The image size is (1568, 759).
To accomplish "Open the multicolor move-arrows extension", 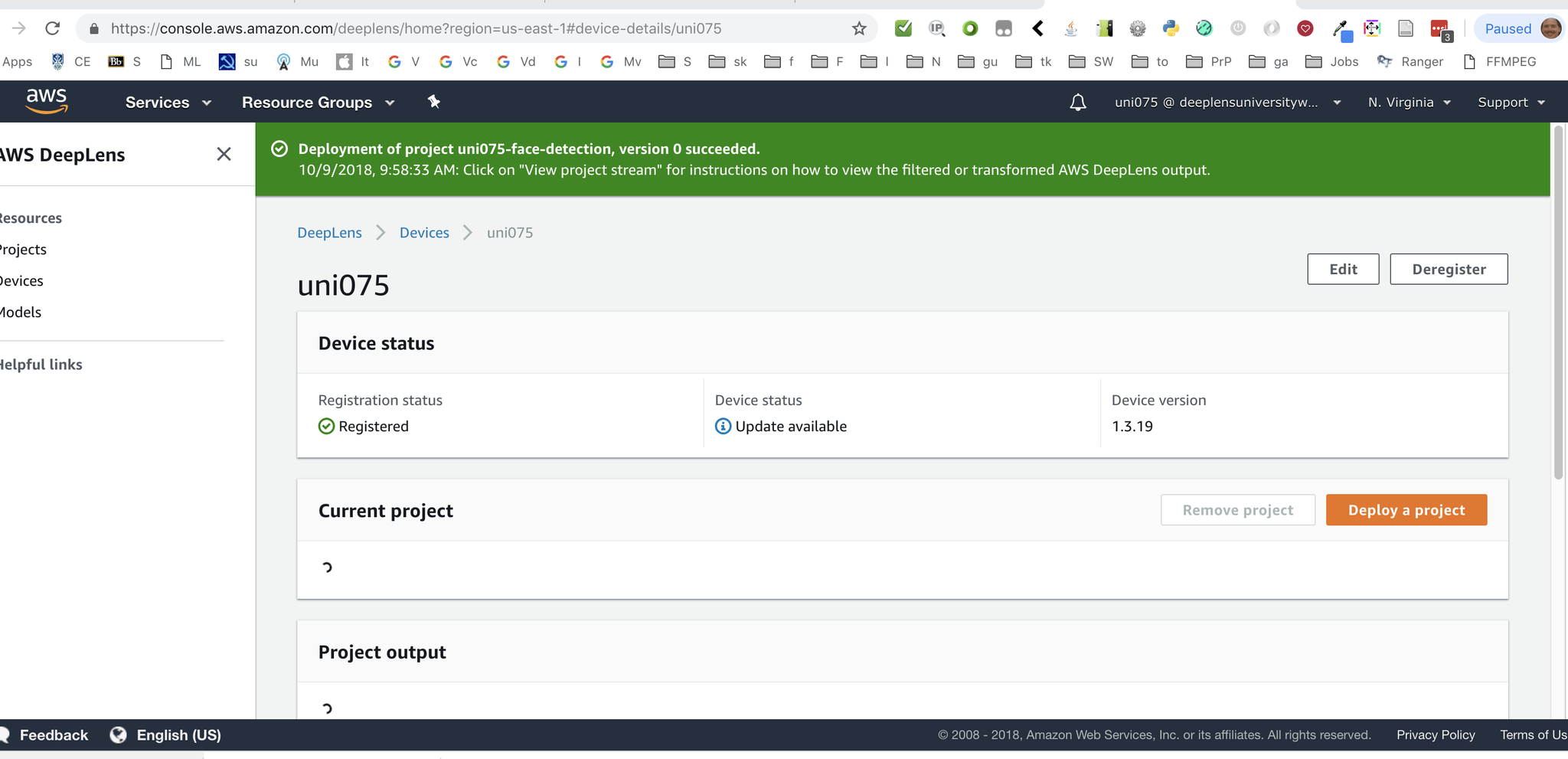I will tap(1372, 28).
